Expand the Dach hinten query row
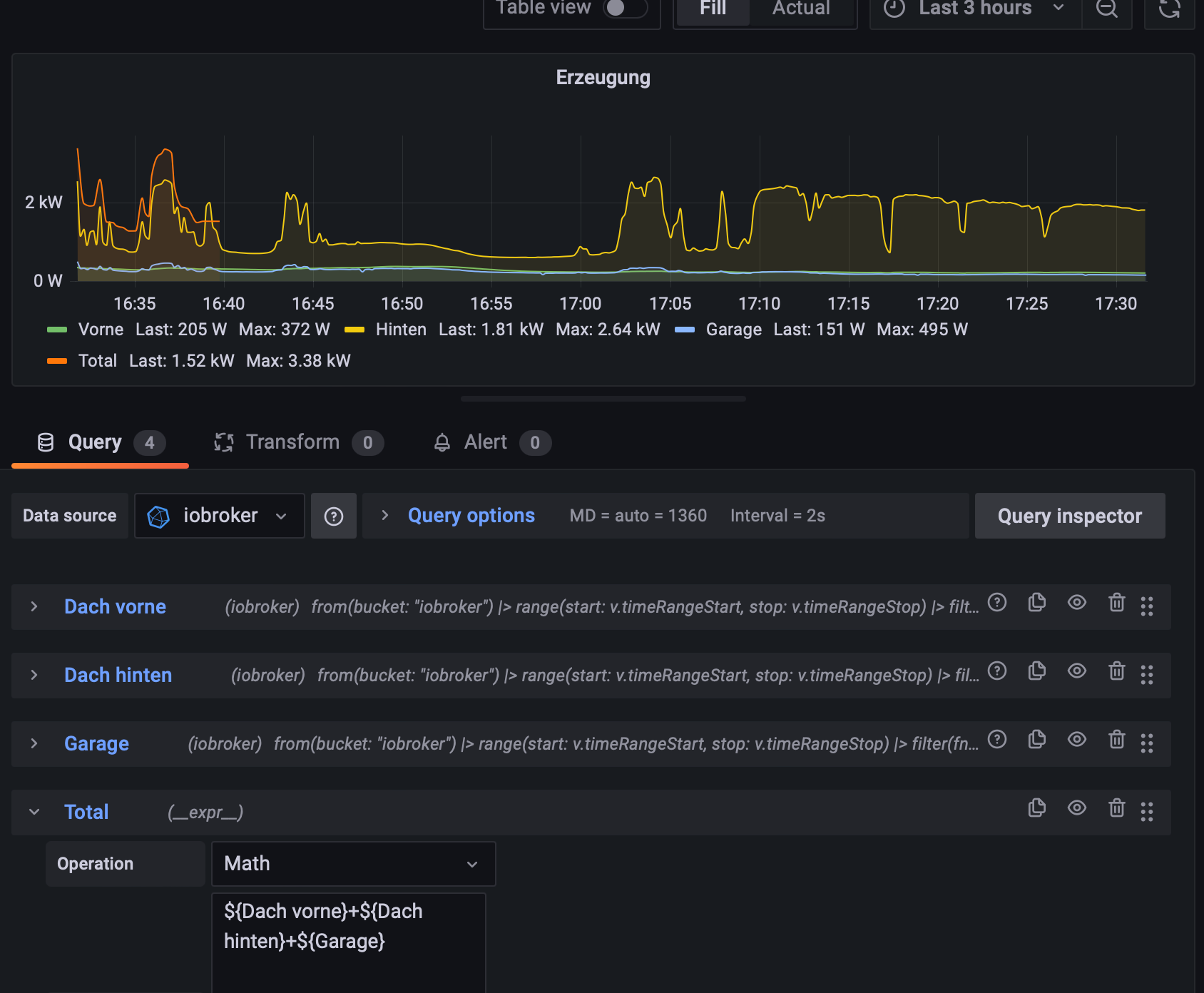Viewport: 1204px width, 993px height. pyautogui.click(x=34, y=676)
